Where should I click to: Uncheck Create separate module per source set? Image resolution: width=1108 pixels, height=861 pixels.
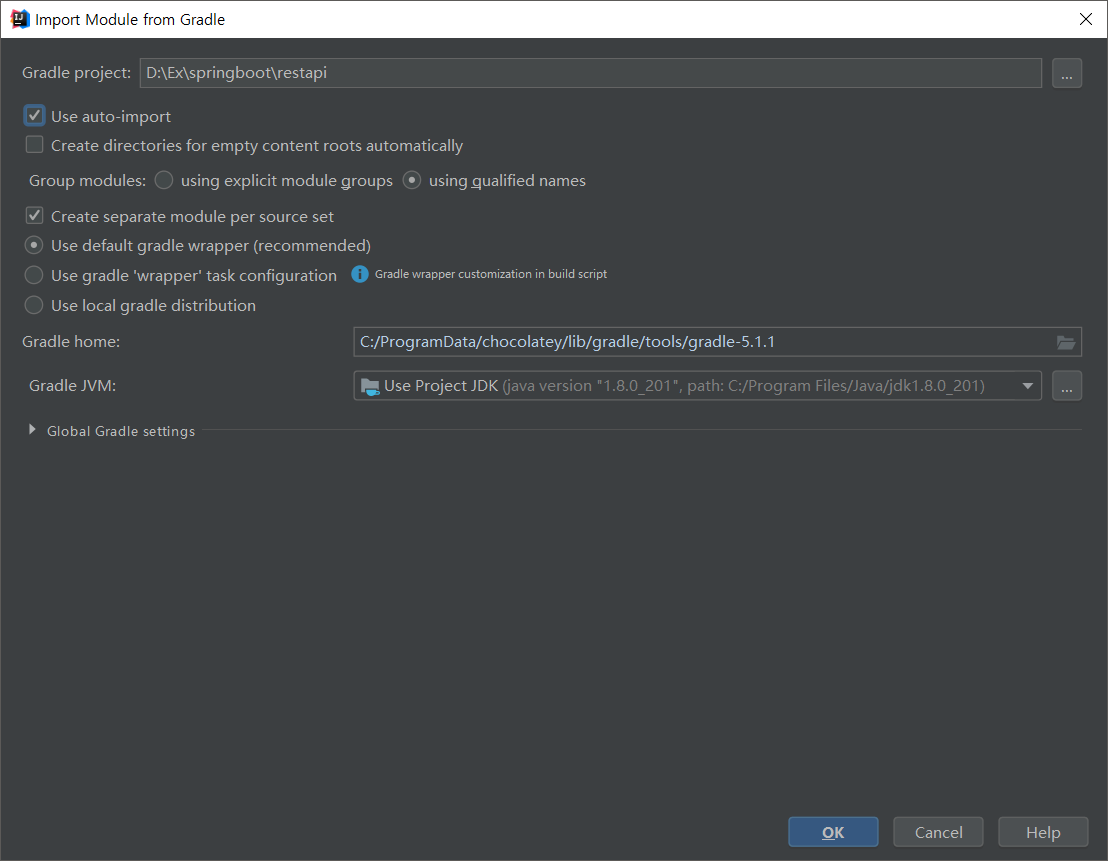tap(34, 216)
